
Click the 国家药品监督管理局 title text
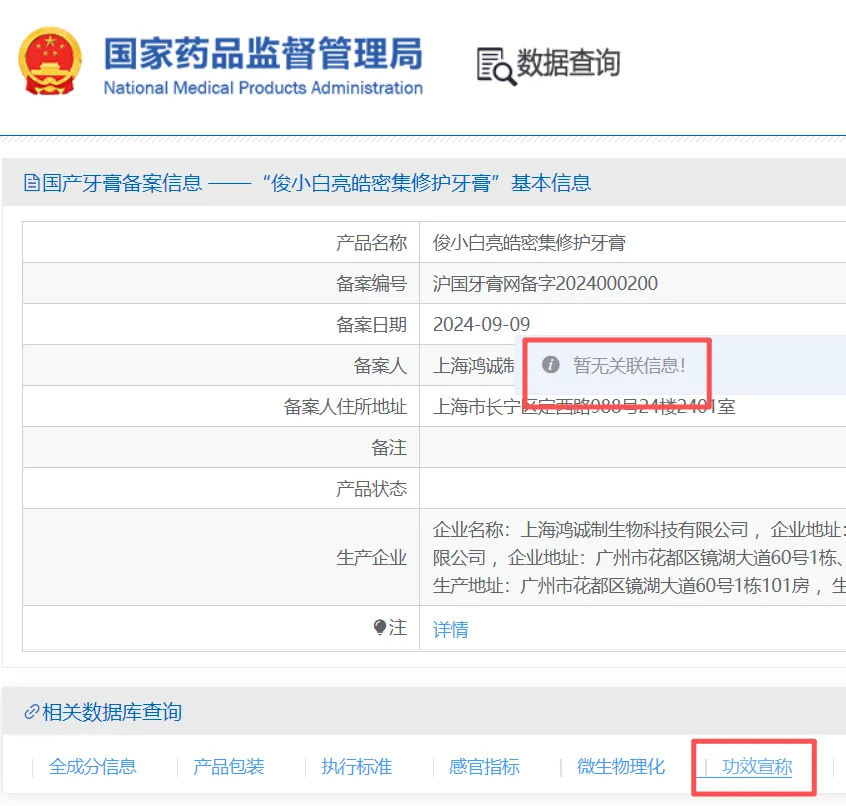click(x=263, y=53)
